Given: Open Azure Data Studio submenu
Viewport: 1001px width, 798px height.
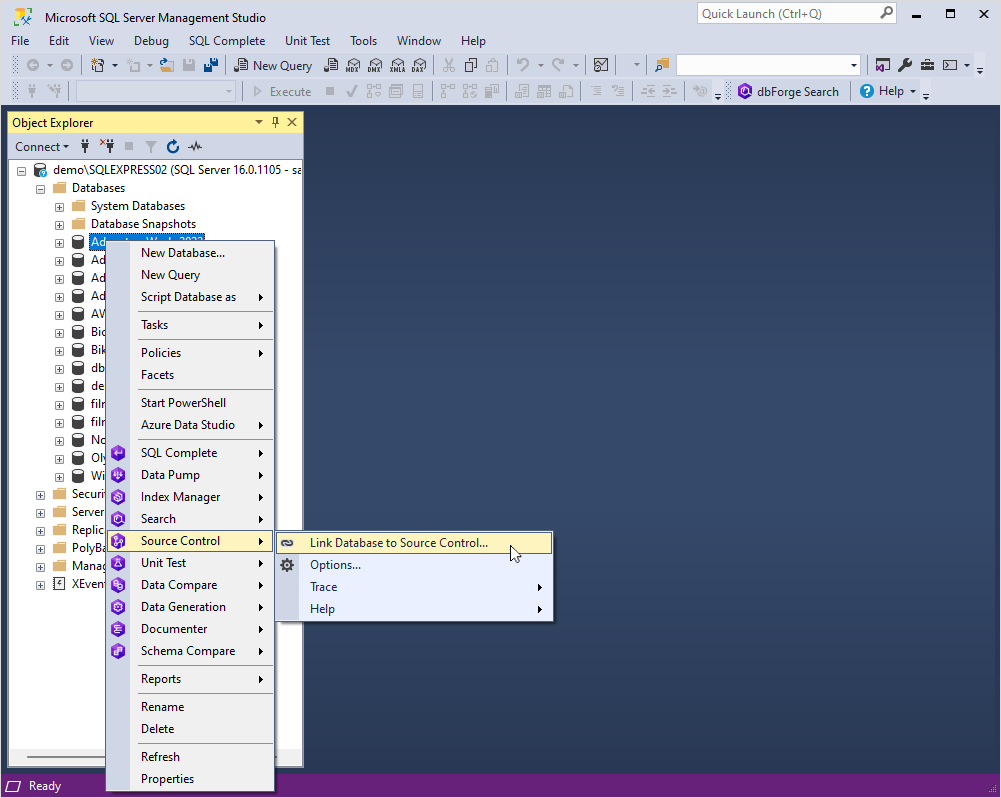Looking at the screenshot, I should pos(190,425).
